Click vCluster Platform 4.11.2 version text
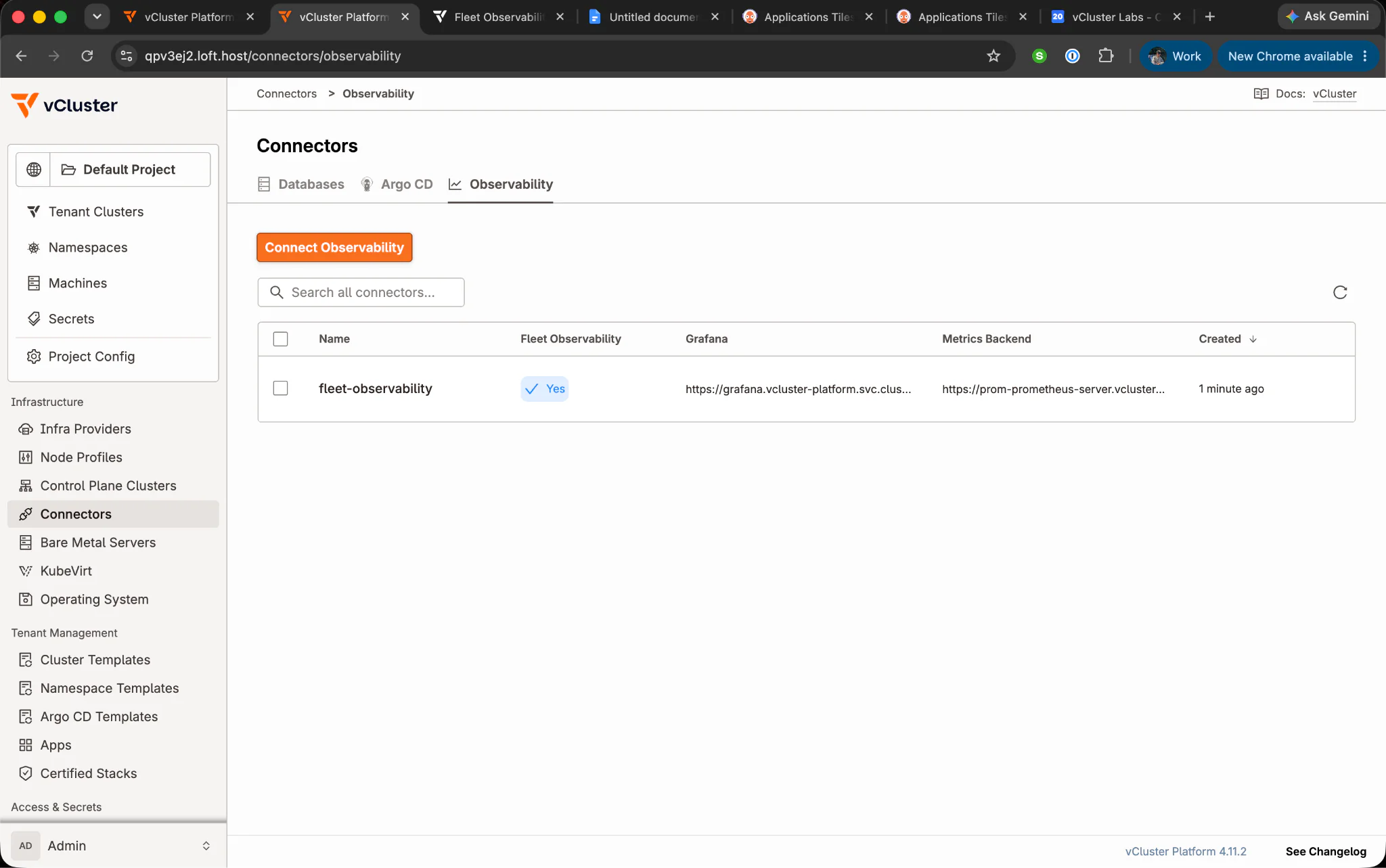 click(x=1186, y=852)
